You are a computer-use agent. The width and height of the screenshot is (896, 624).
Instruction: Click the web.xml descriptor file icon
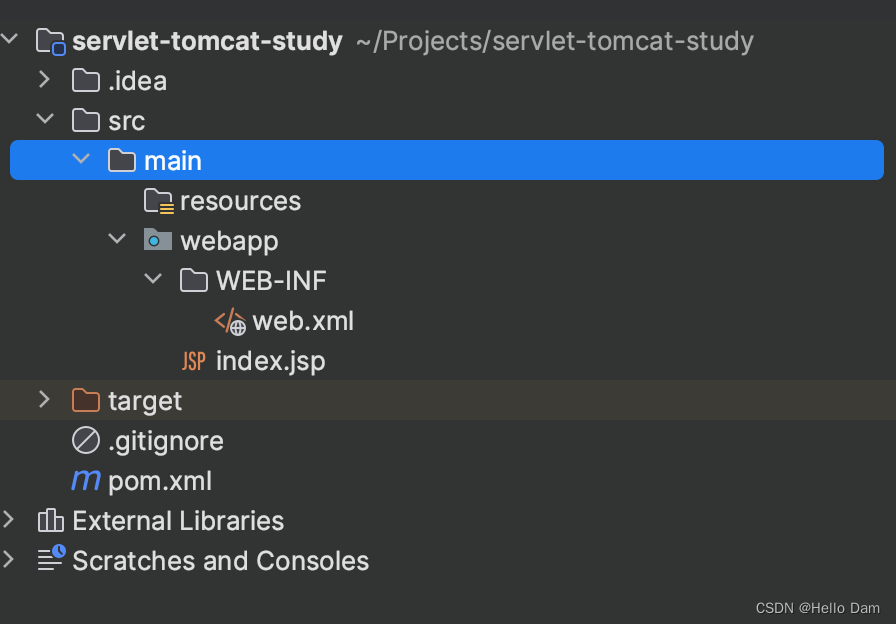(x=230, y=321)
